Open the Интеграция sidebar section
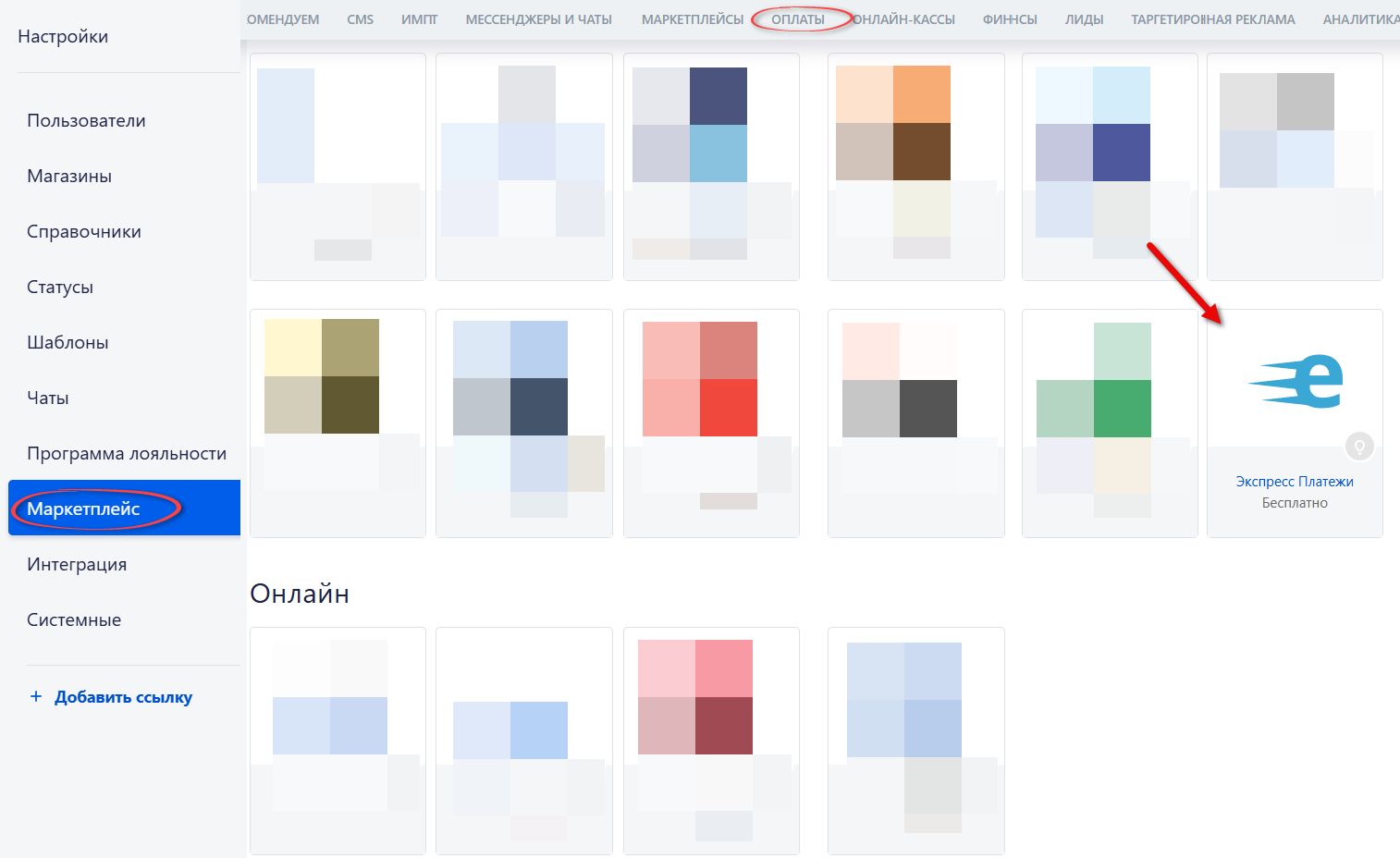The height and width of the screenshot is (858, 1400). [x=77, y=565]
